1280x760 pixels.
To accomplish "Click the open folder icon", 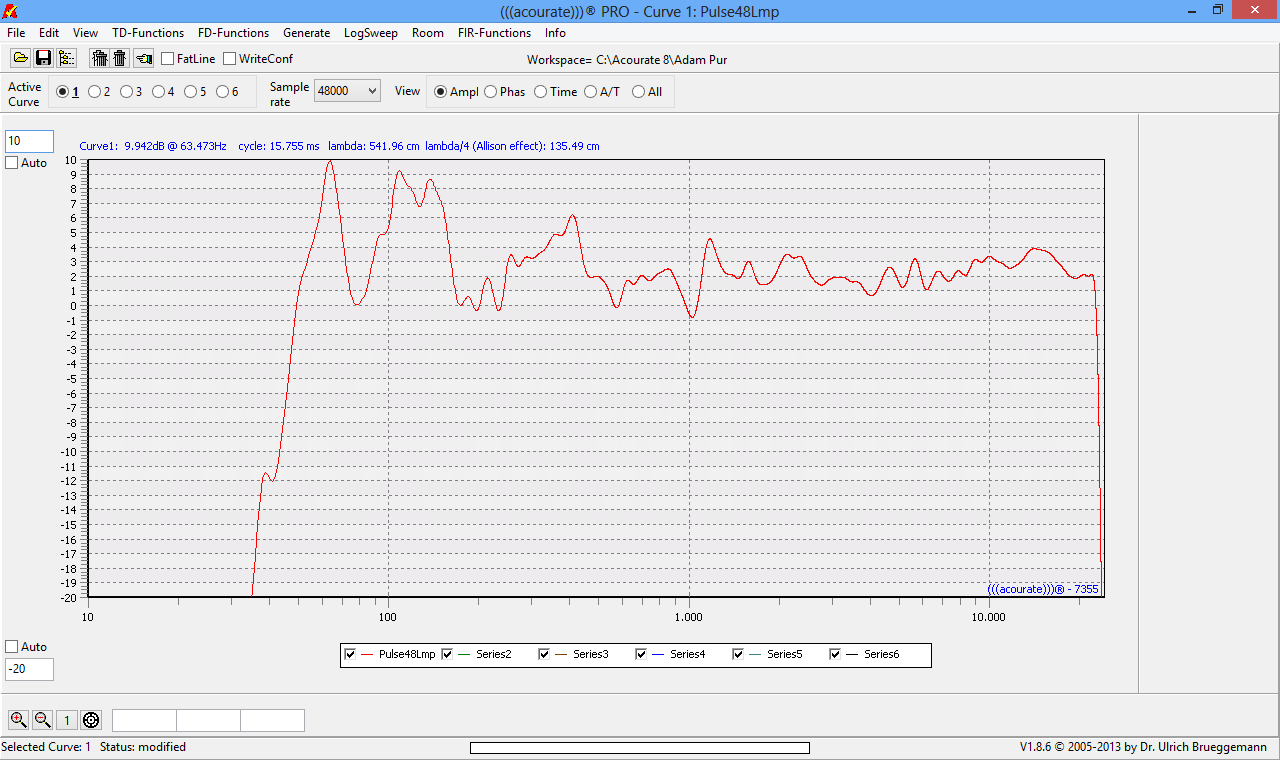I will 20,59.
